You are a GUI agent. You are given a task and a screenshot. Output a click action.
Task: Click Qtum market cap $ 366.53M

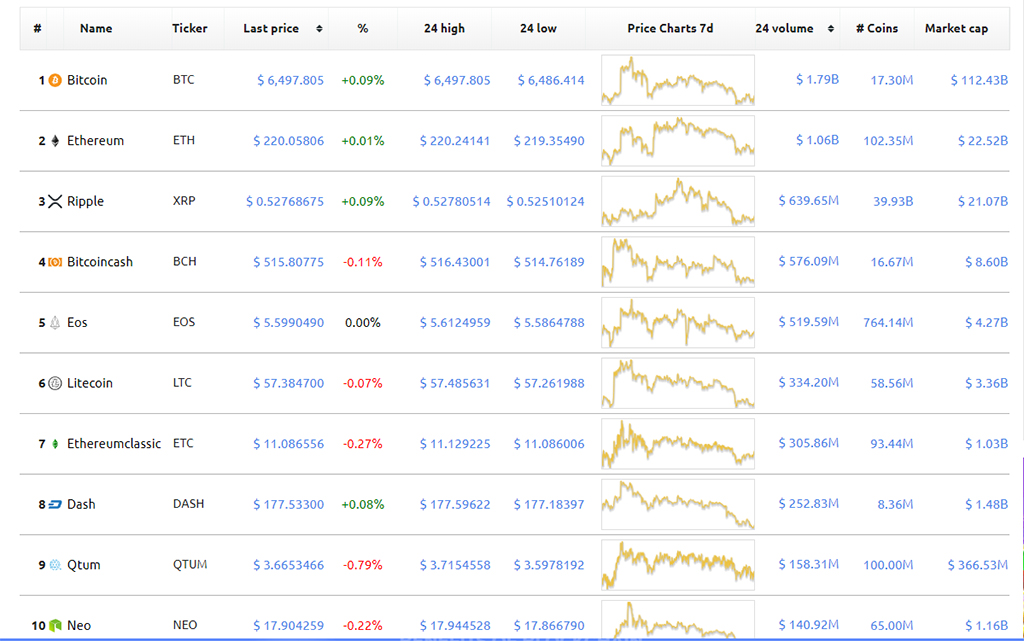pos(978,565)
